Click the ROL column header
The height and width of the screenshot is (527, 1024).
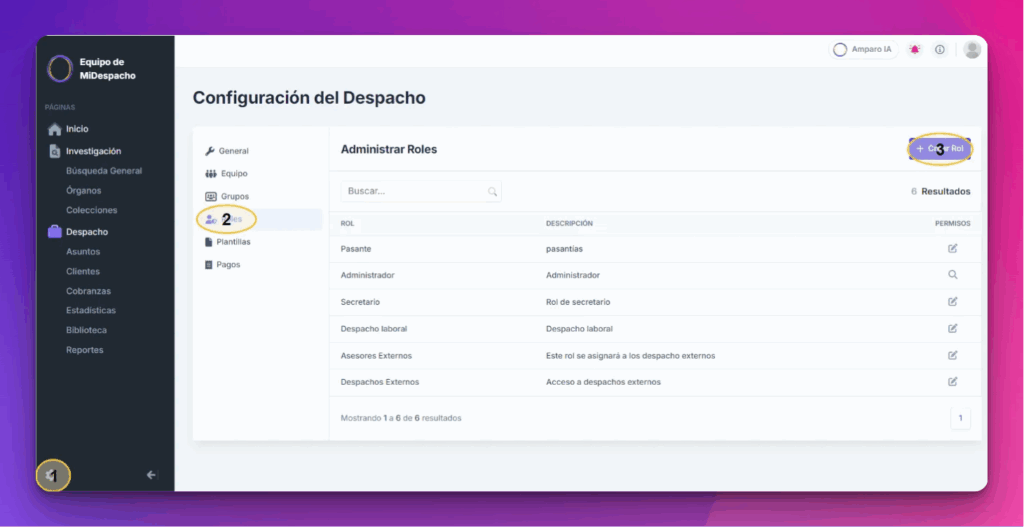pos(347,223)
